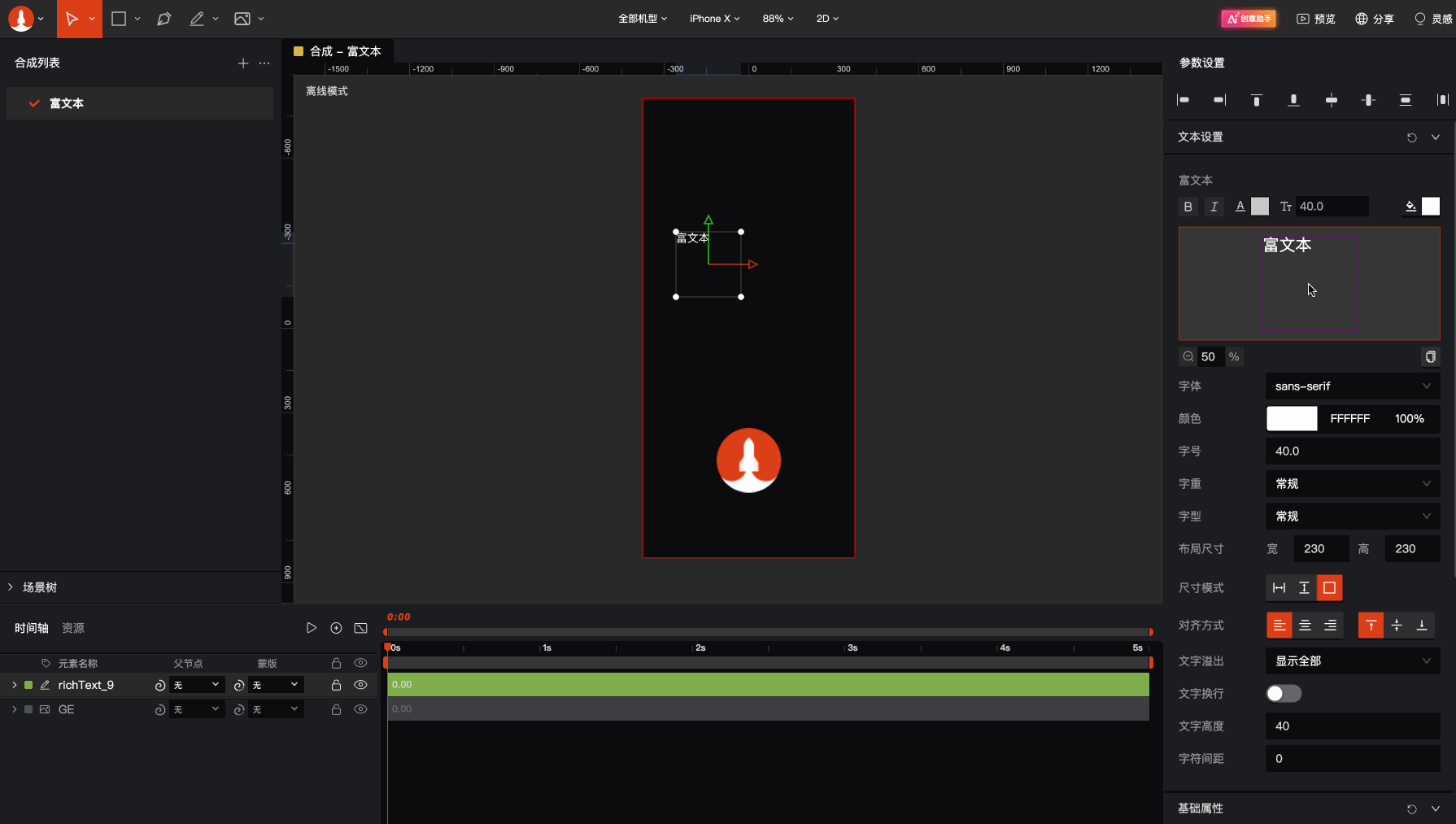Reset the text settings section
This screenshot has width=1456, height=824.
click(x=1412, y=137)
